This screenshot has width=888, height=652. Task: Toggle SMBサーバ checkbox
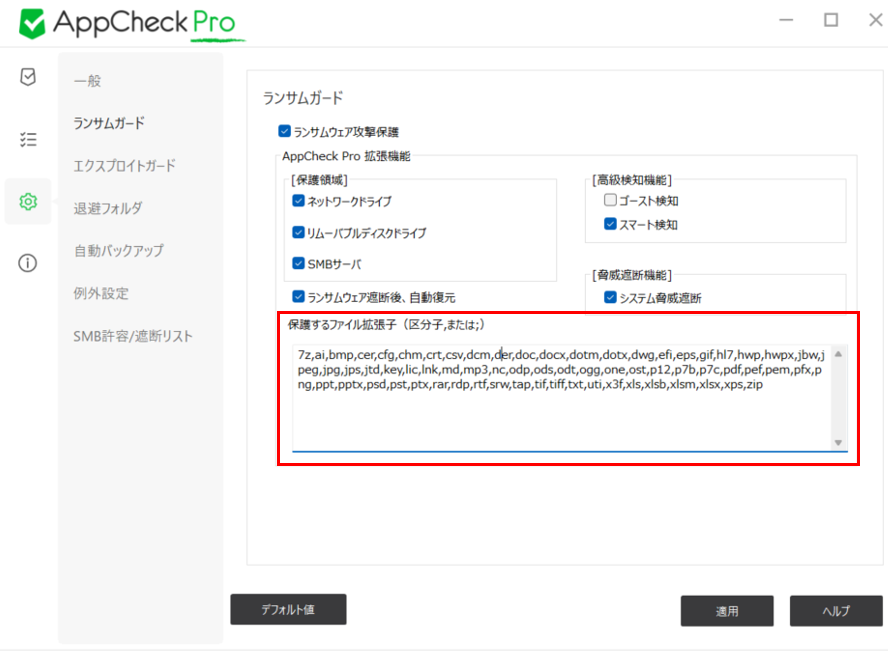tap(298, 264)
